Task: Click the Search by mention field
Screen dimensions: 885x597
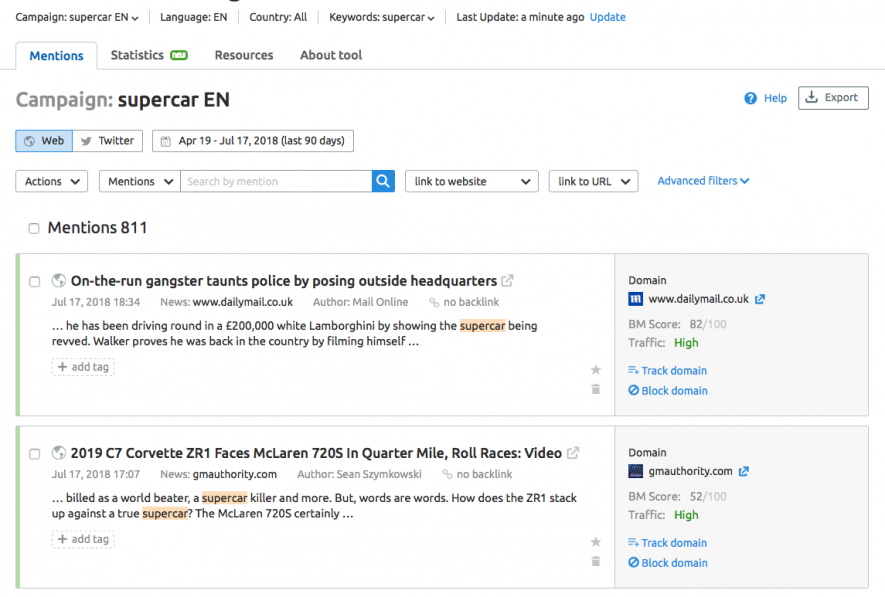Action: (276, 181)
